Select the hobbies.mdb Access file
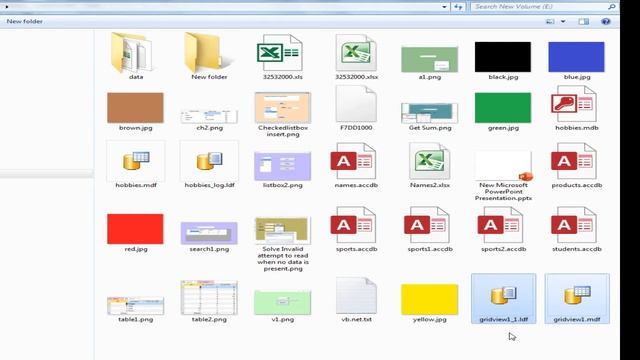640x360 pixels. 574,104
